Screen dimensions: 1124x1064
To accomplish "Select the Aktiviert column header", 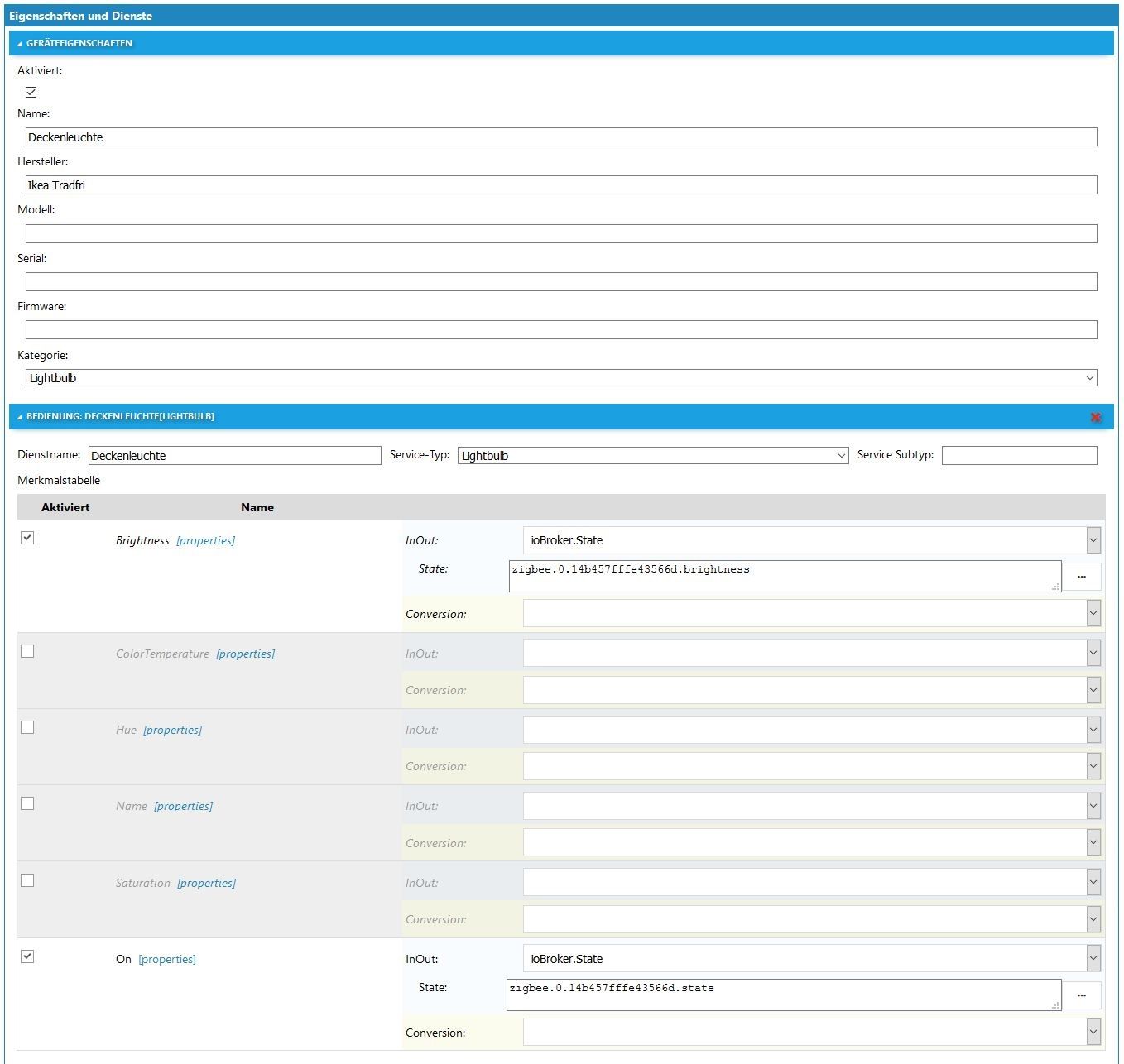I will pyautogui.click(x=65, y=507).
